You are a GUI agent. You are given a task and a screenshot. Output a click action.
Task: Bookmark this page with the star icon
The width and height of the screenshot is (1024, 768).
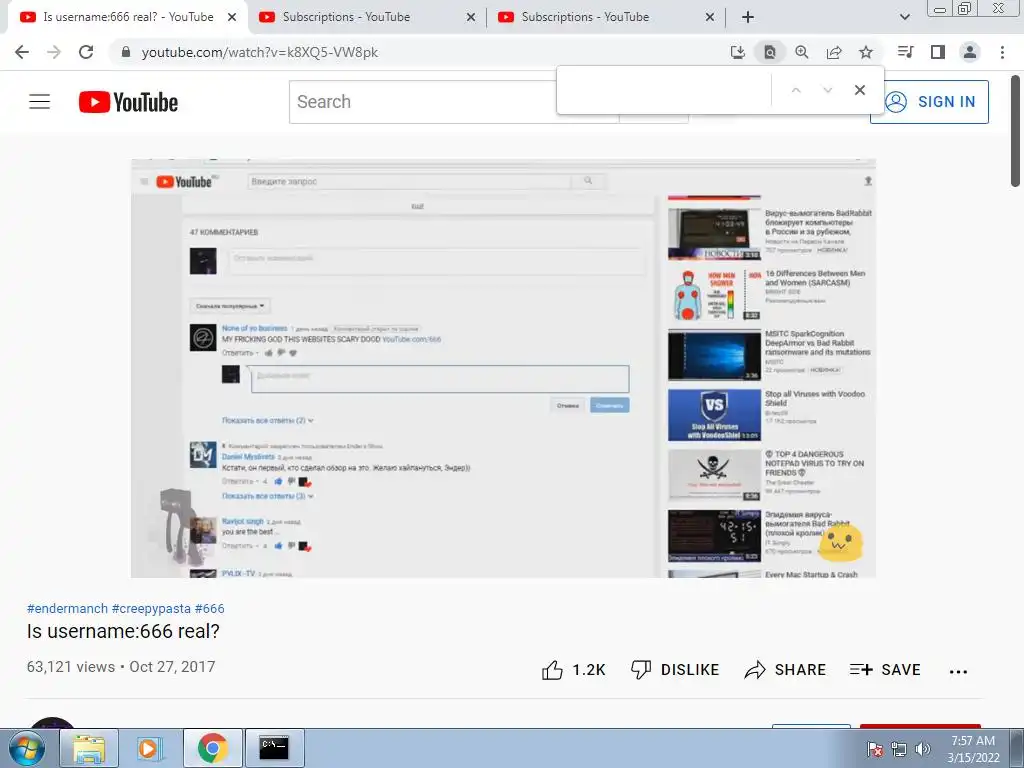[866, 52]
